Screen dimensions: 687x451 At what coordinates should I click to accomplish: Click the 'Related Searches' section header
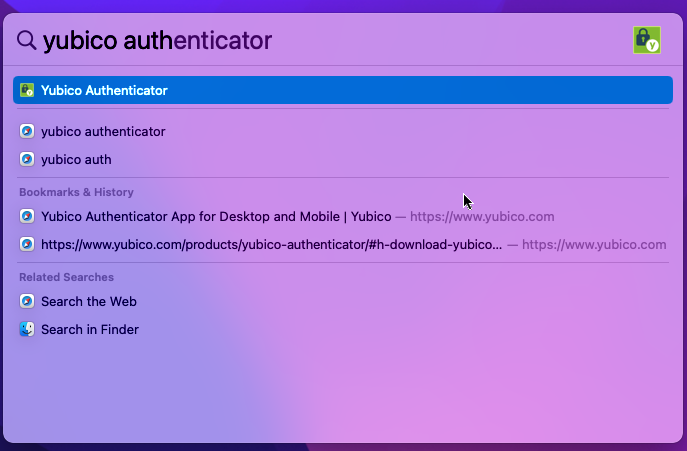(66, 277)
